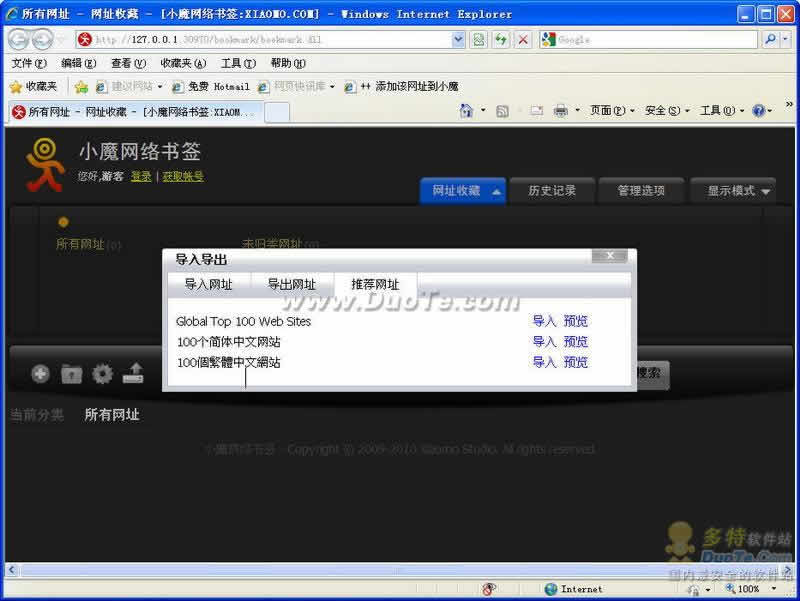Click the browser Forward button
800x601 pixels.
[x=43, y=39]
